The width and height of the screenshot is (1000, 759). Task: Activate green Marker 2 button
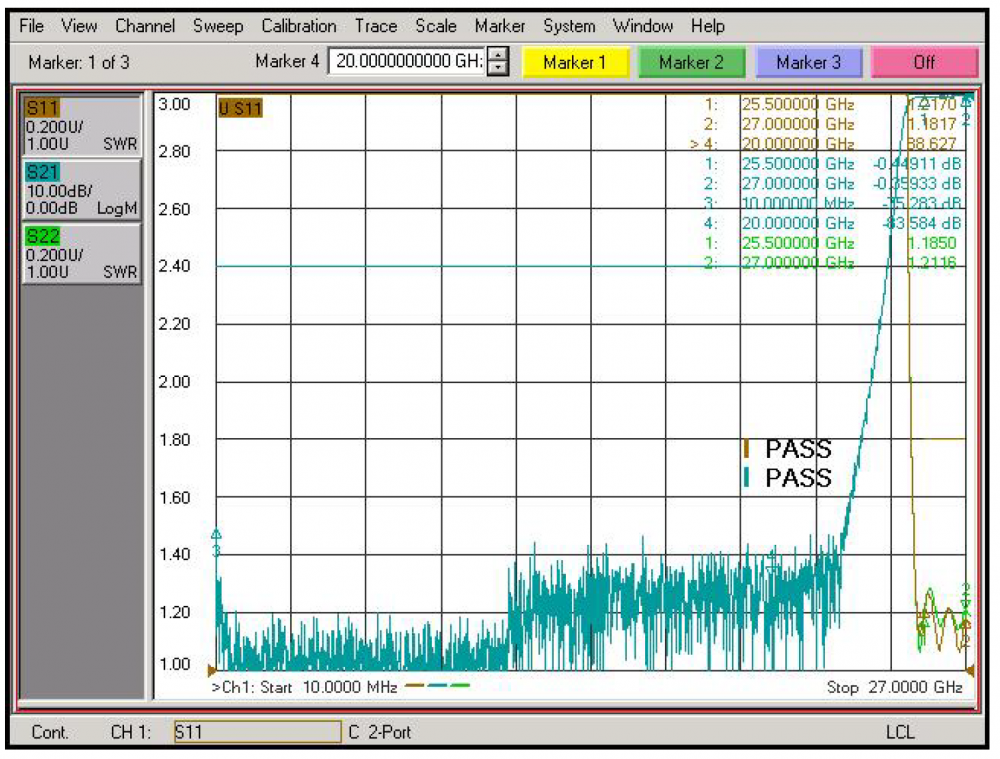point(691,62)
